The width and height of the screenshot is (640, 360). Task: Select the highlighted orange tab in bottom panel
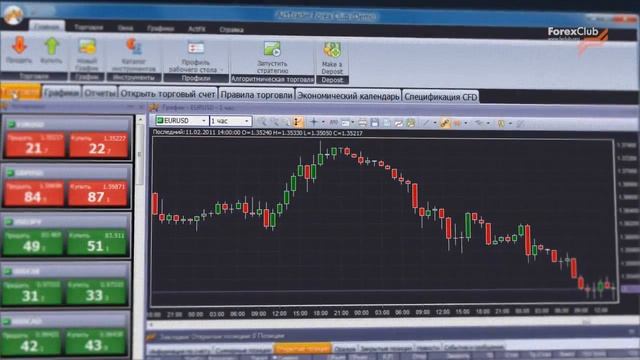pyautogui.click(x=303, y=349)
